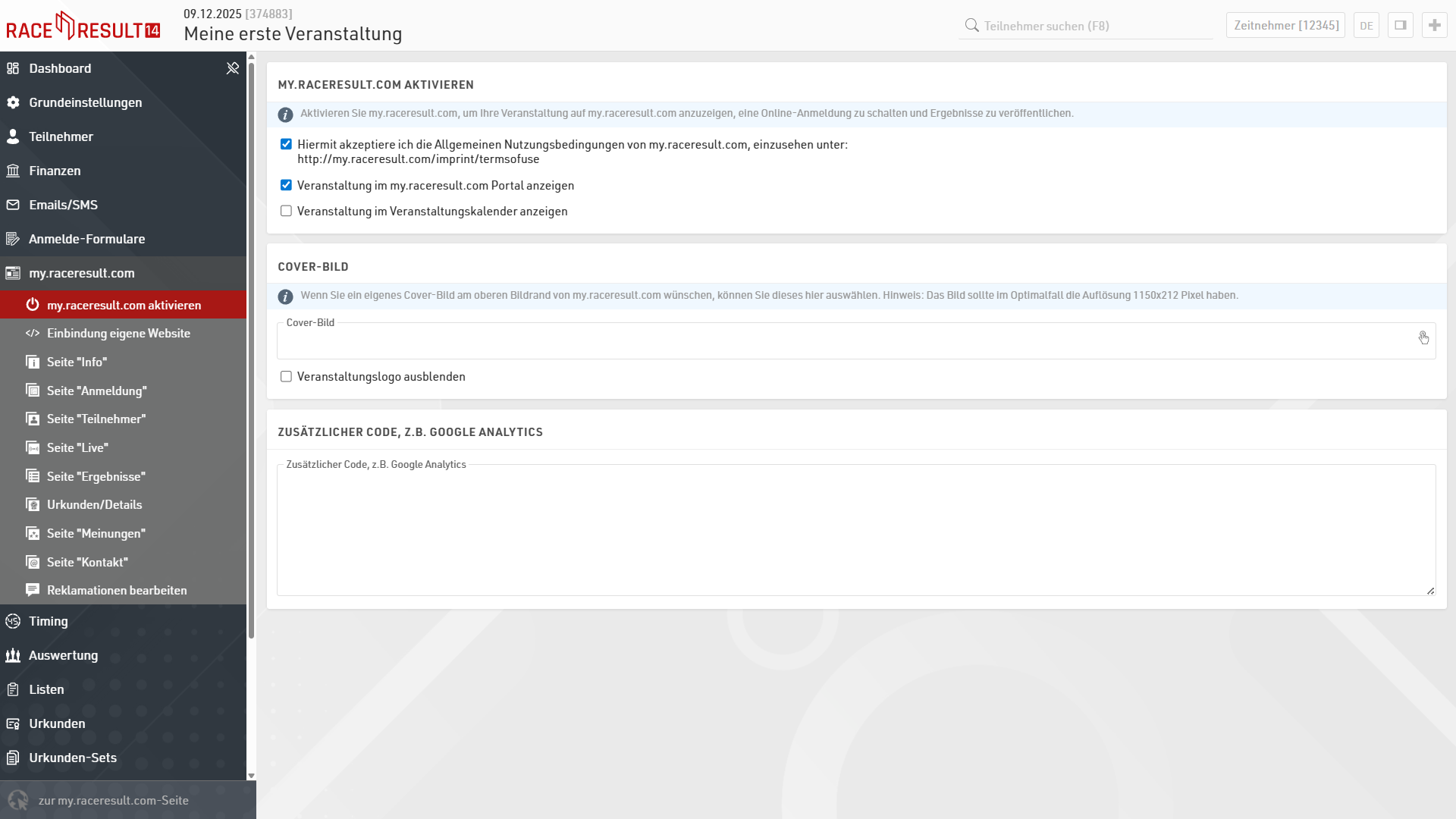Open the DE language selector
Viewport: 1456px width, 819px height.
(1366, 25)
